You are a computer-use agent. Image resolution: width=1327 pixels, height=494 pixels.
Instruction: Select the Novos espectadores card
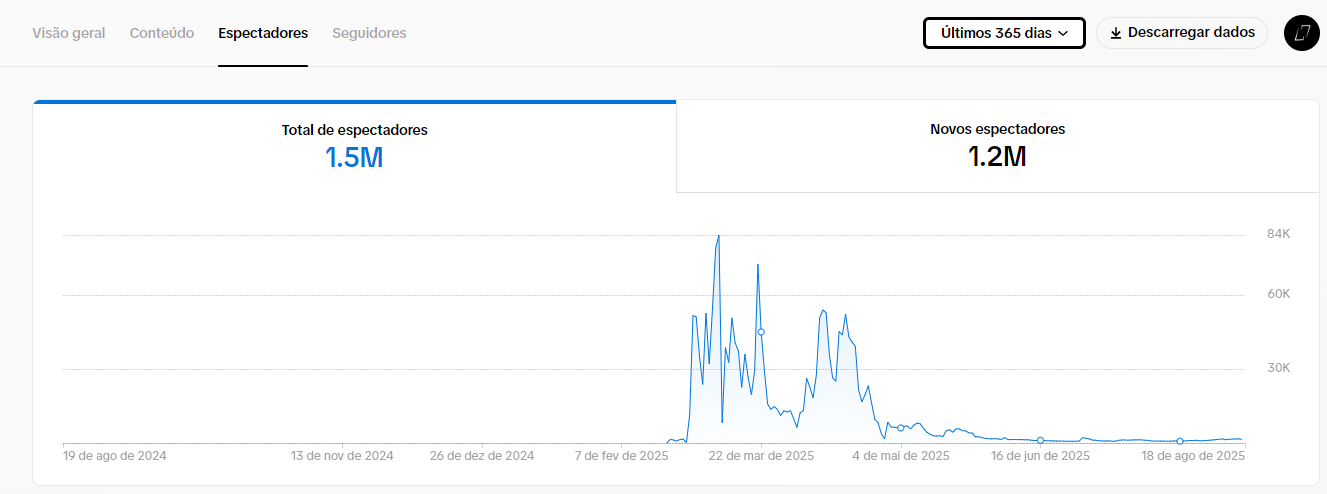click(998, 146)
